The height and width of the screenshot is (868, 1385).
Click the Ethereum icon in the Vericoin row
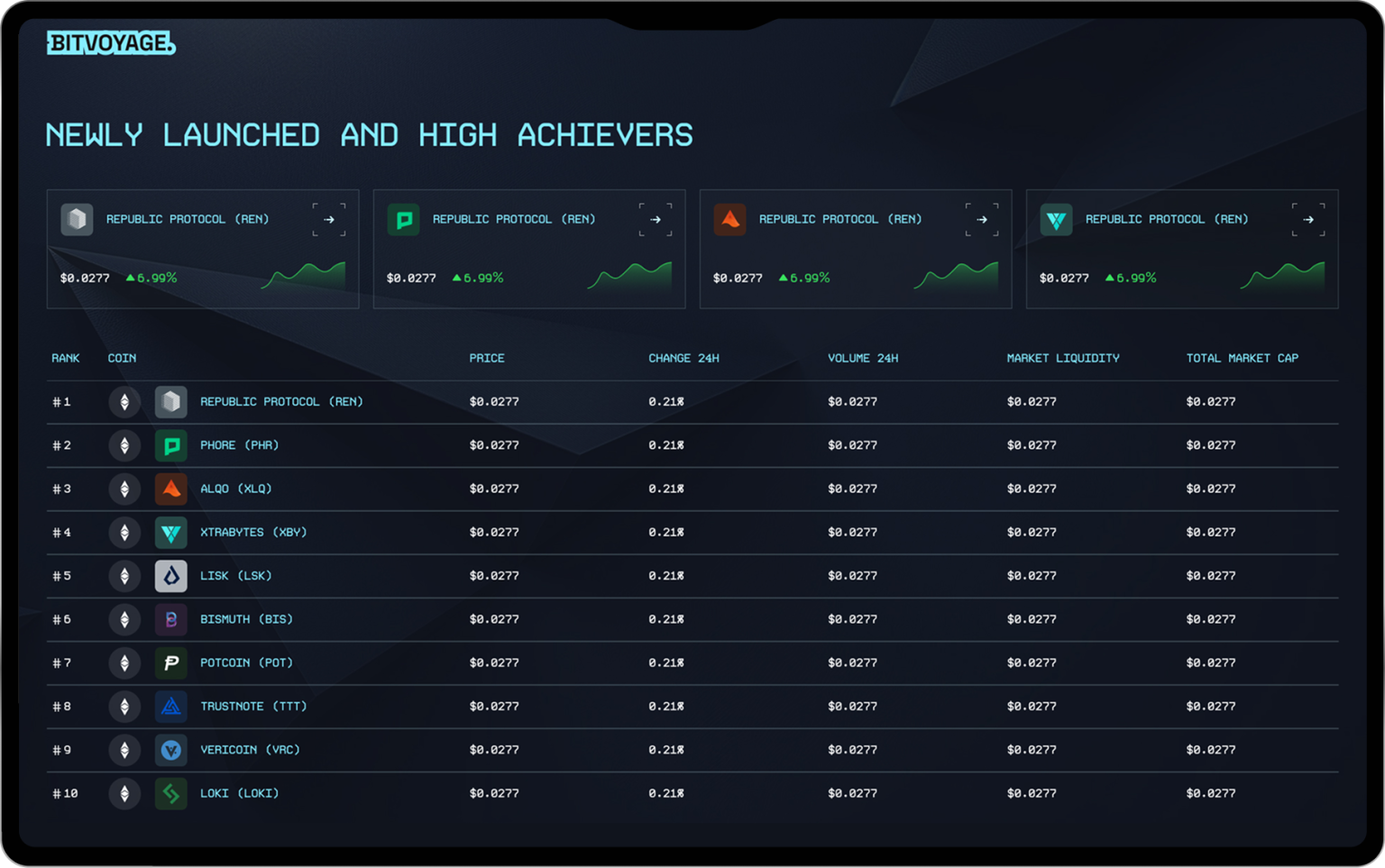124,750
